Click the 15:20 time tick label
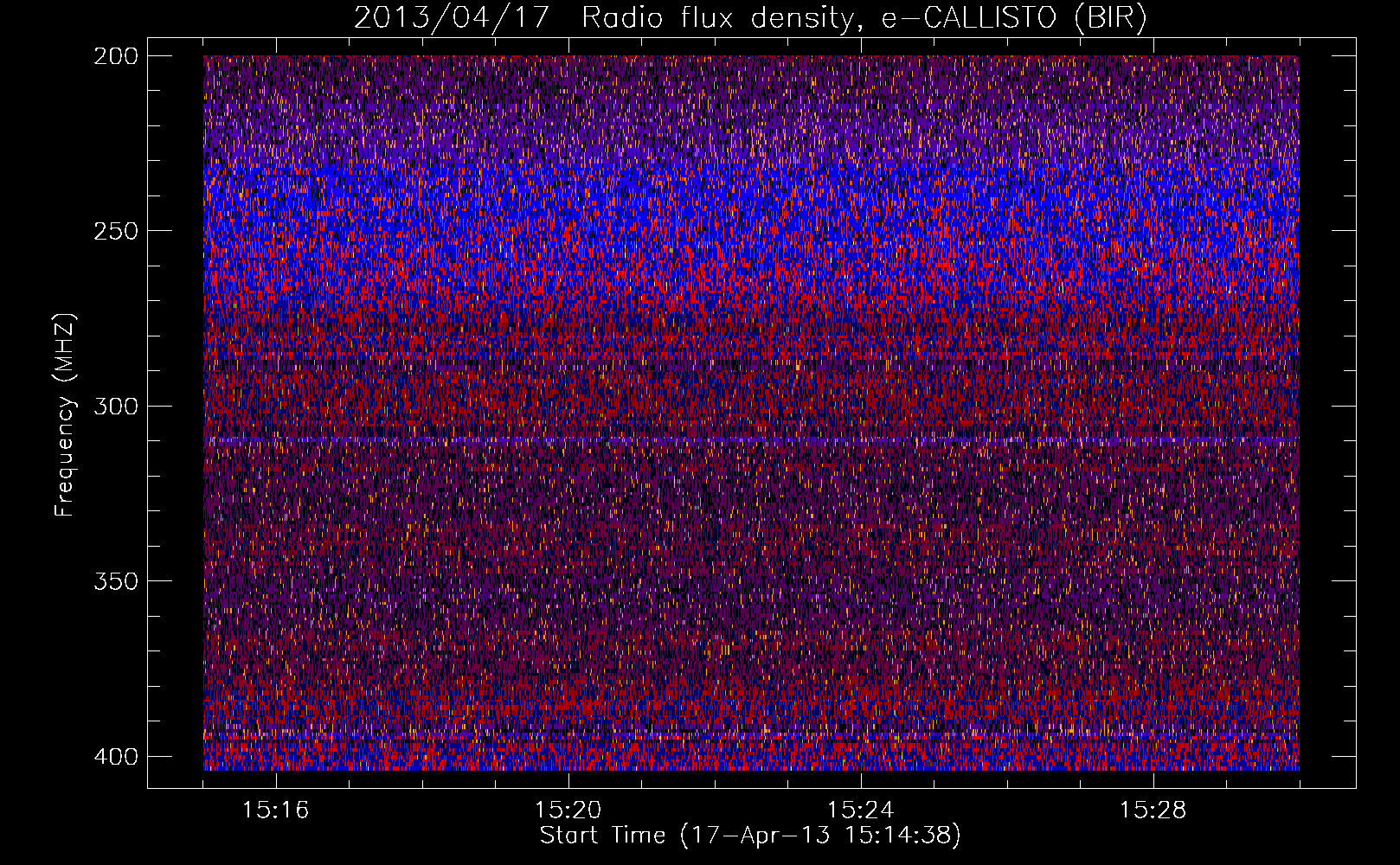The image size is (1400, 865). 568,811
